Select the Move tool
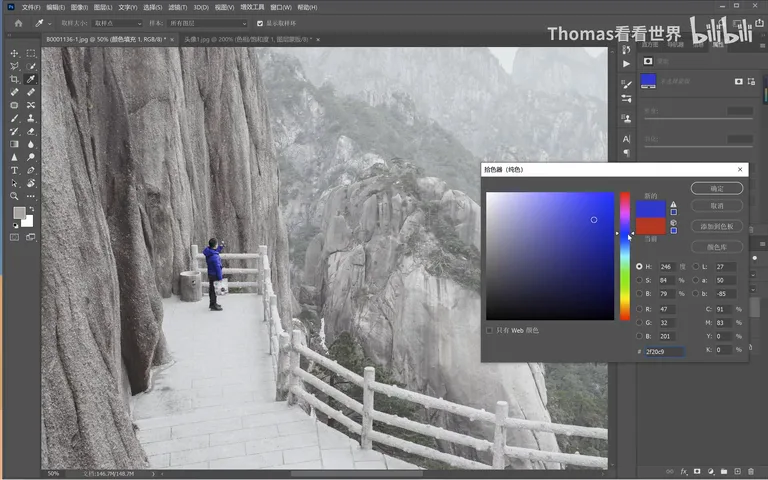The image size is (768, 480). (x=14, y=53)
